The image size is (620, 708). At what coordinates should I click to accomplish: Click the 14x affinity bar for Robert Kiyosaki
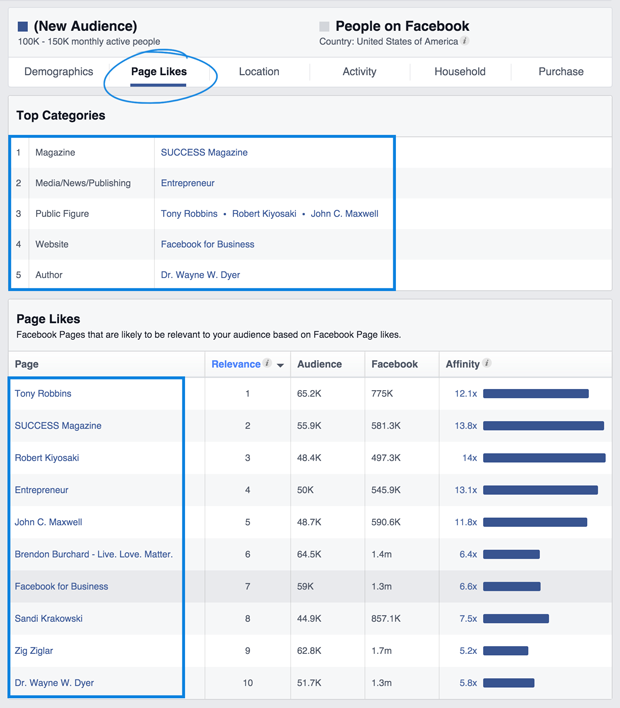[x=544, y=458]
